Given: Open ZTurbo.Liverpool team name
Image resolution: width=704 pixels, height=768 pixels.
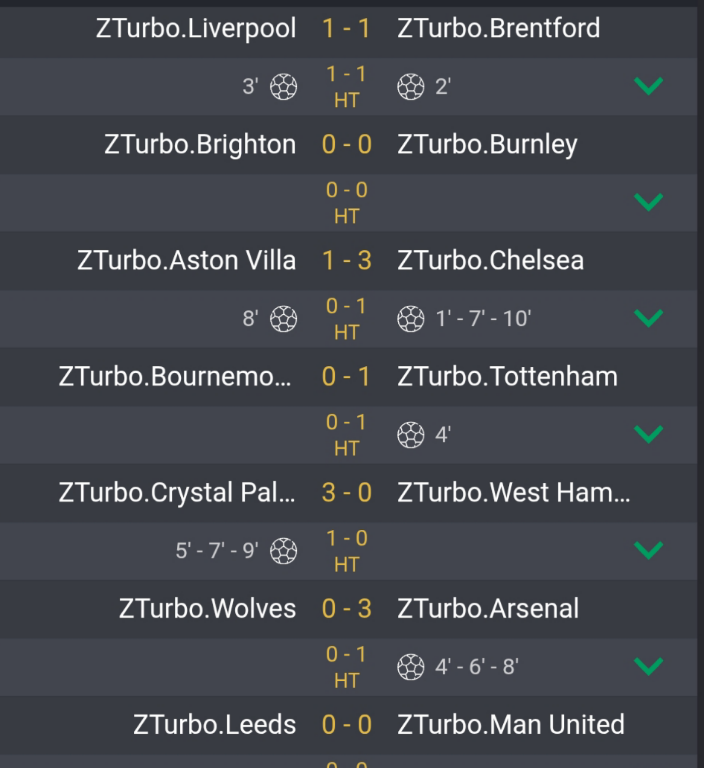Looking at the screenshot, I should [x=196, y=28].
